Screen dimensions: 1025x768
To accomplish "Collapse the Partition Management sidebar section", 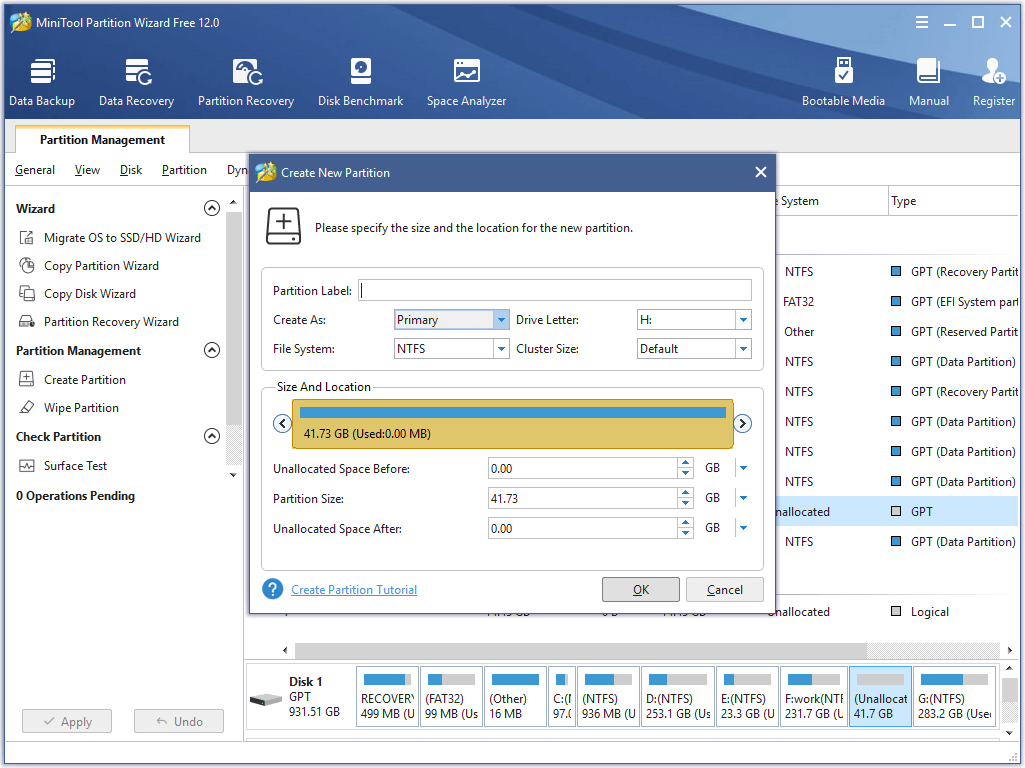I will click(x=212, y=350).
